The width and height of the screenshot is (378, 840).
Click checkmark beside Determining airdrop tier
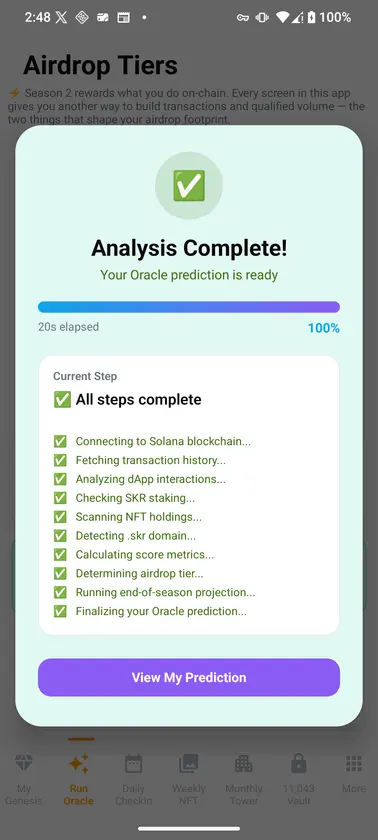[x=60, y=573]
